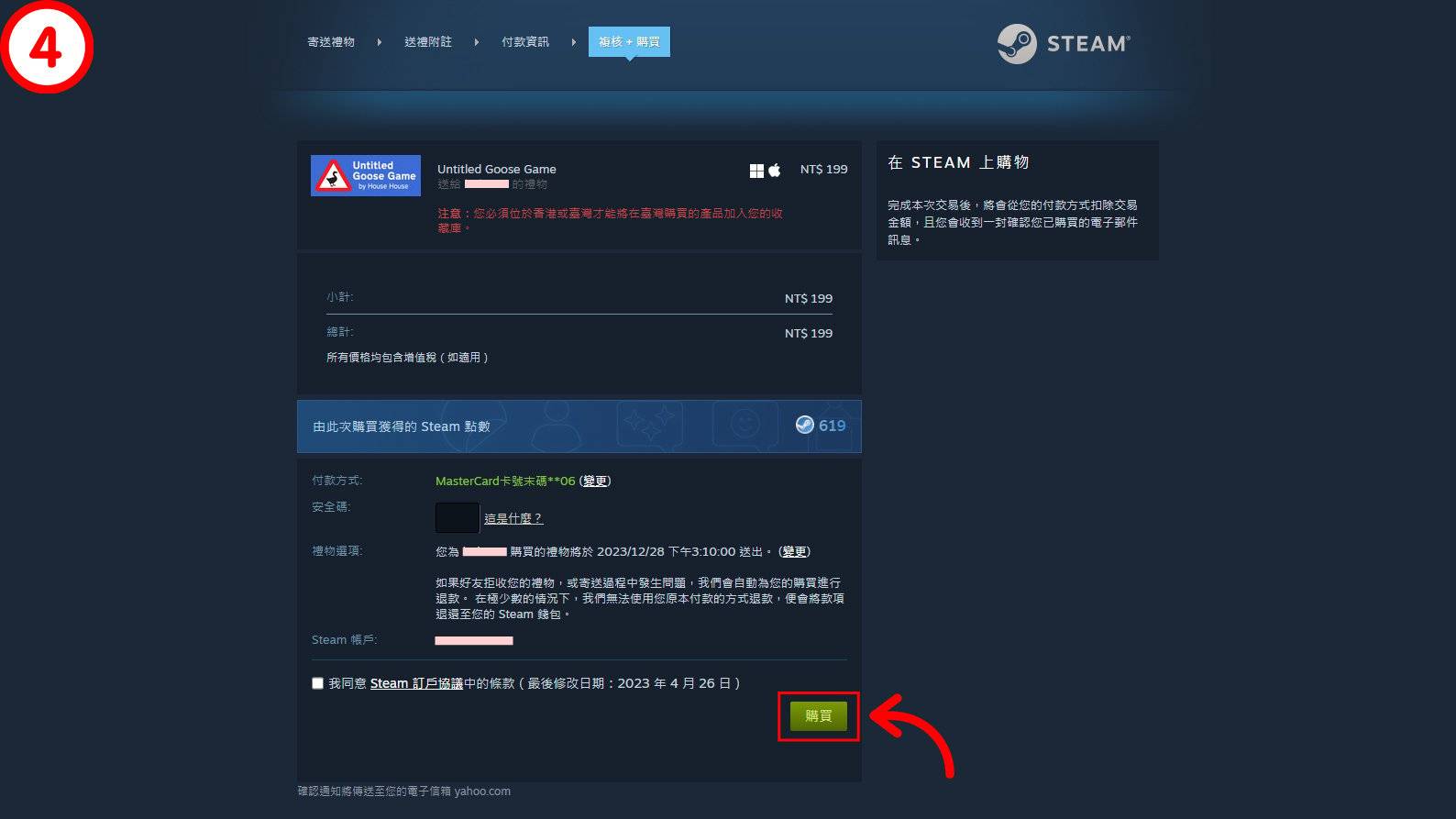This screenshot has height=819, width=1456.
Task: Click the Windows platform icon
Action: pyautogui.click(x=756, y=171)
